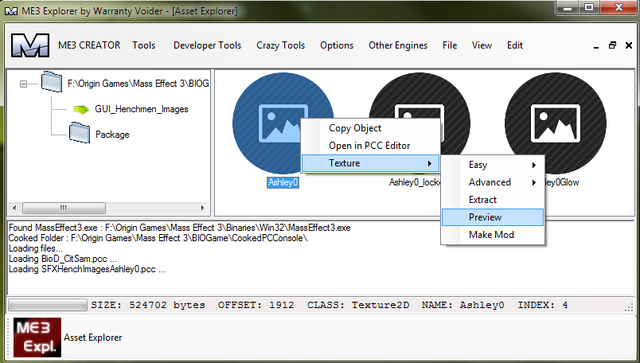Viewport: 640px width, 363px height.
Task: Open the Crazy Tools menu
Action: [x=280, y=45]
